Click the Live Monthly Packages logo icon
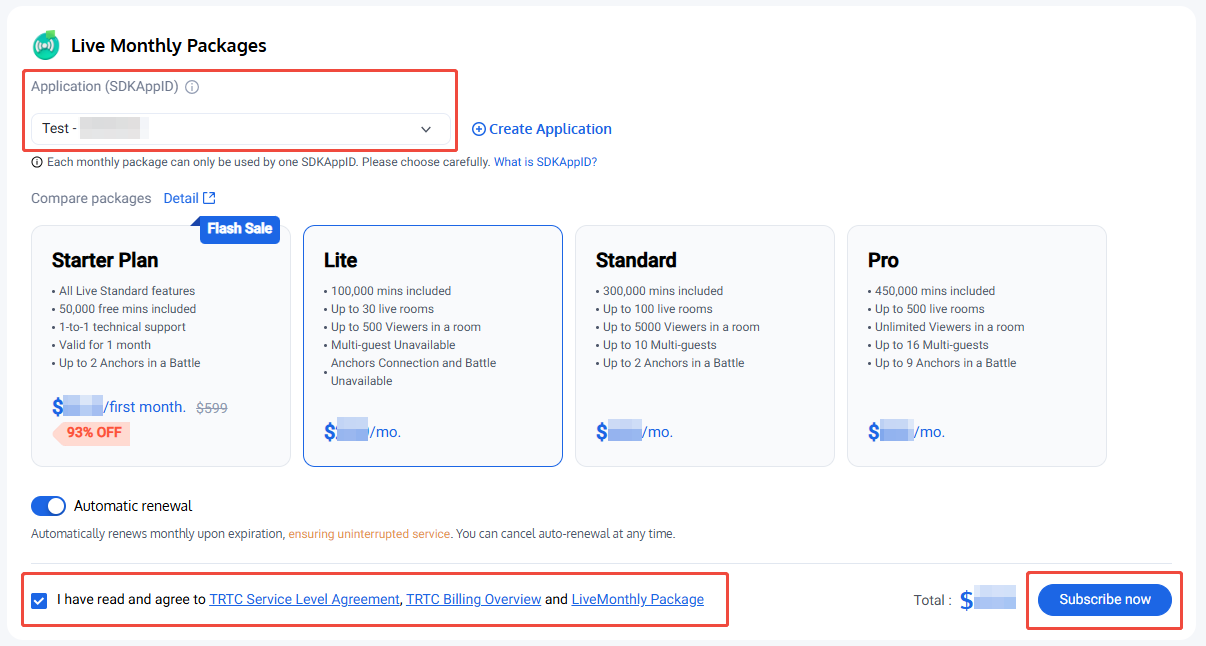The height and width of the screenshot is (646, 1206). click(x=46, y=46)
